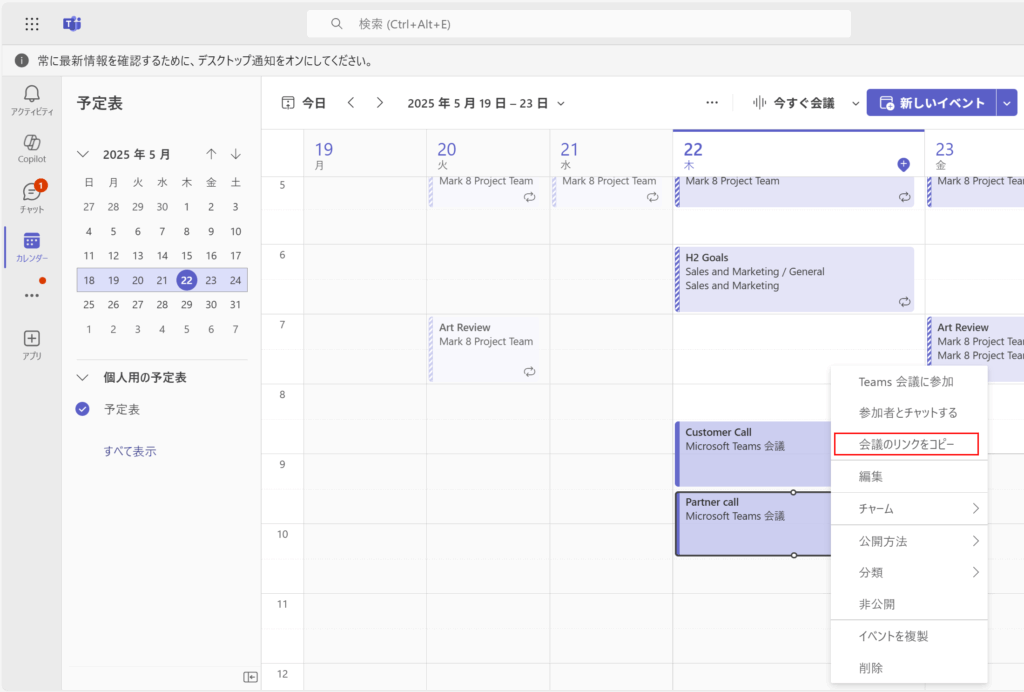Screen dimensions: 1024x692
Task: Select the カレンダー sidebar icon
Action: [x=31, y=247]
